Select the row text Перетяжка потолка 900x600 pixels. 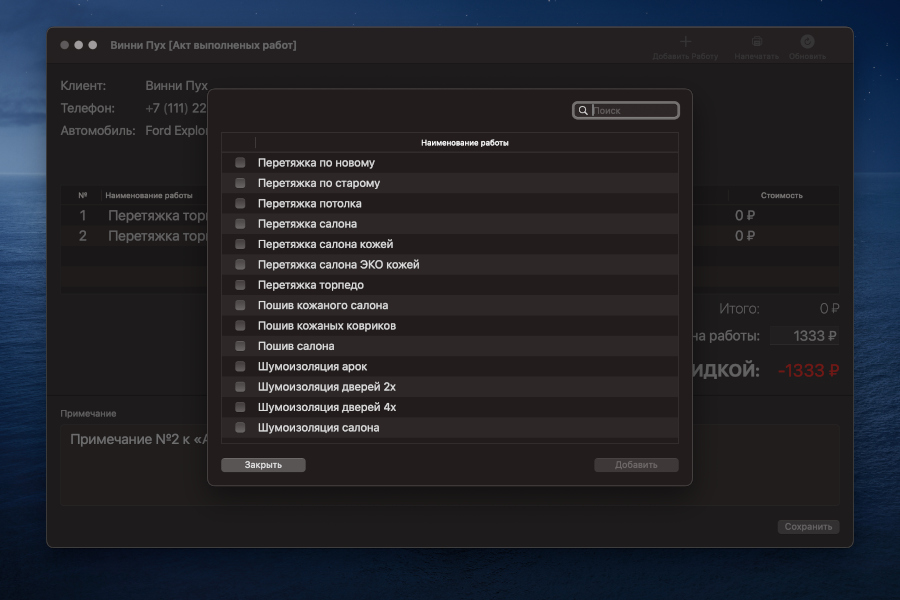(x=309, y=204)
